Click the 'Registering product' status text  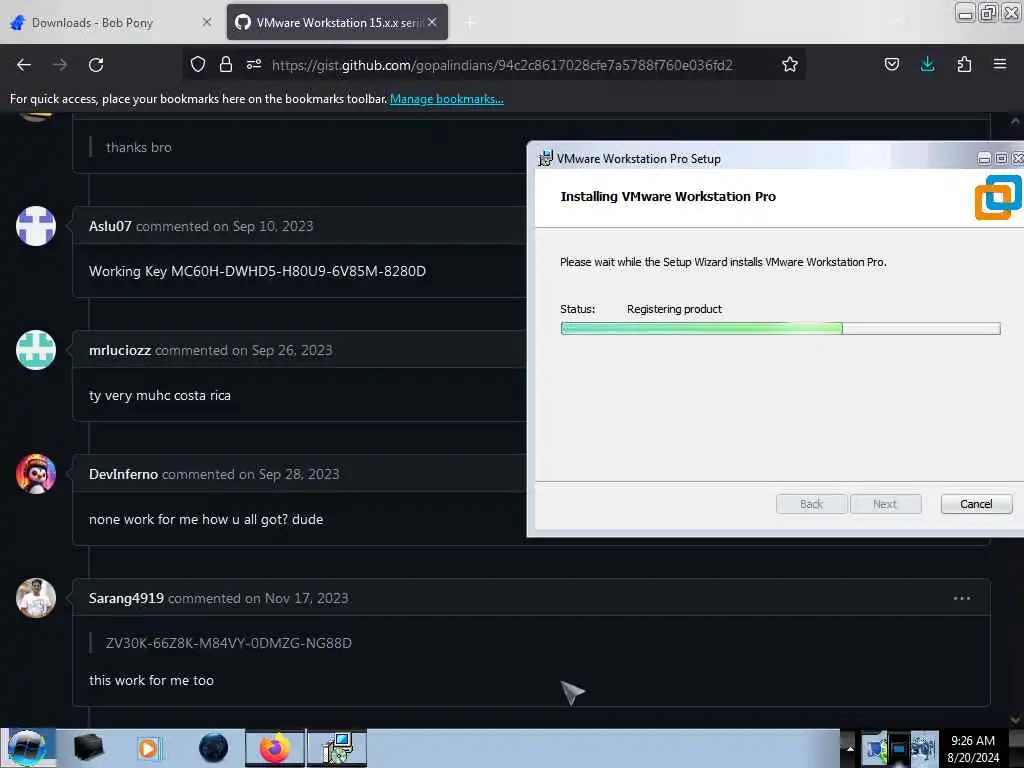(x=675, y=309)
